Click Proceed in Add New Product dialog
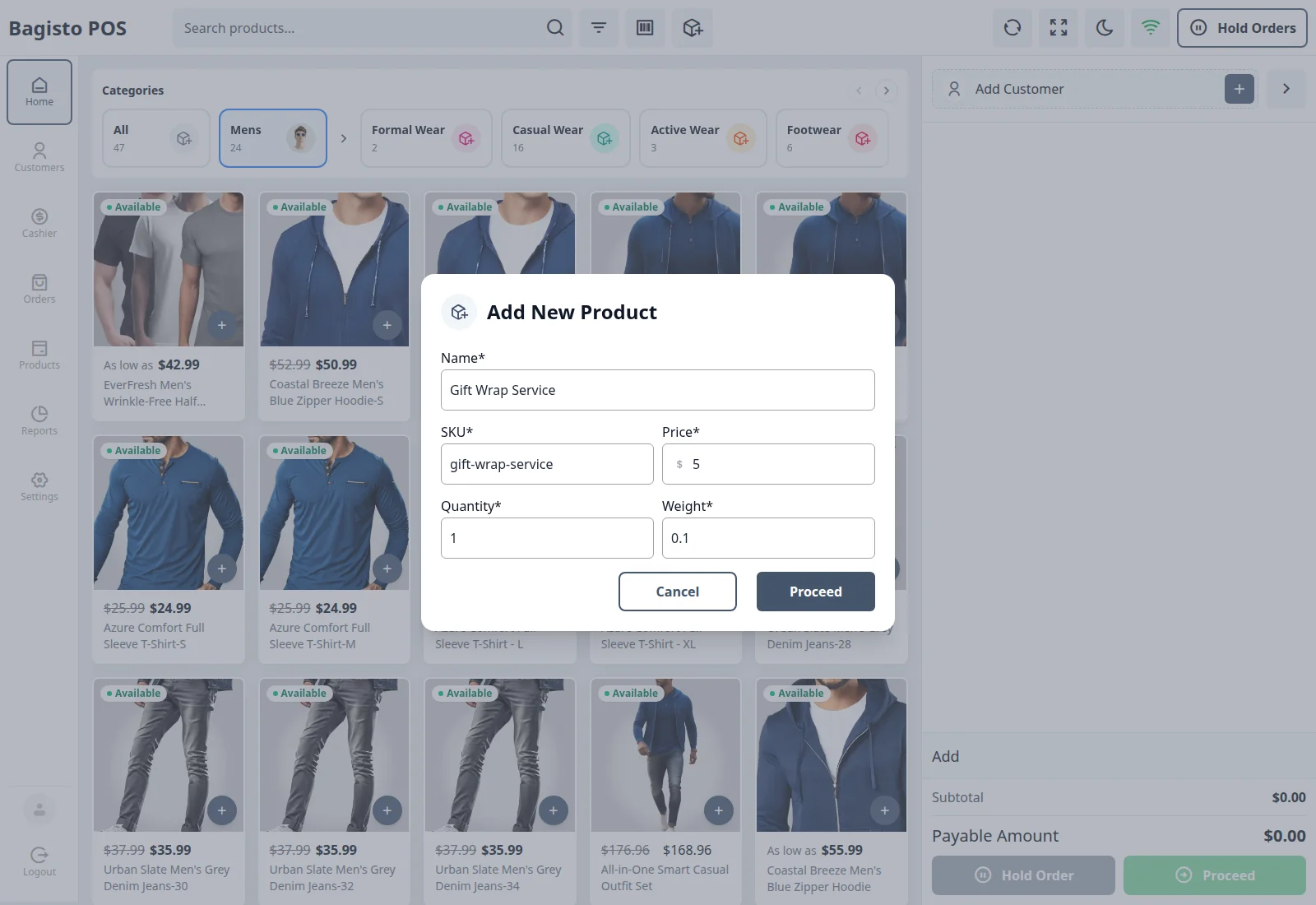 pos(816,592)
